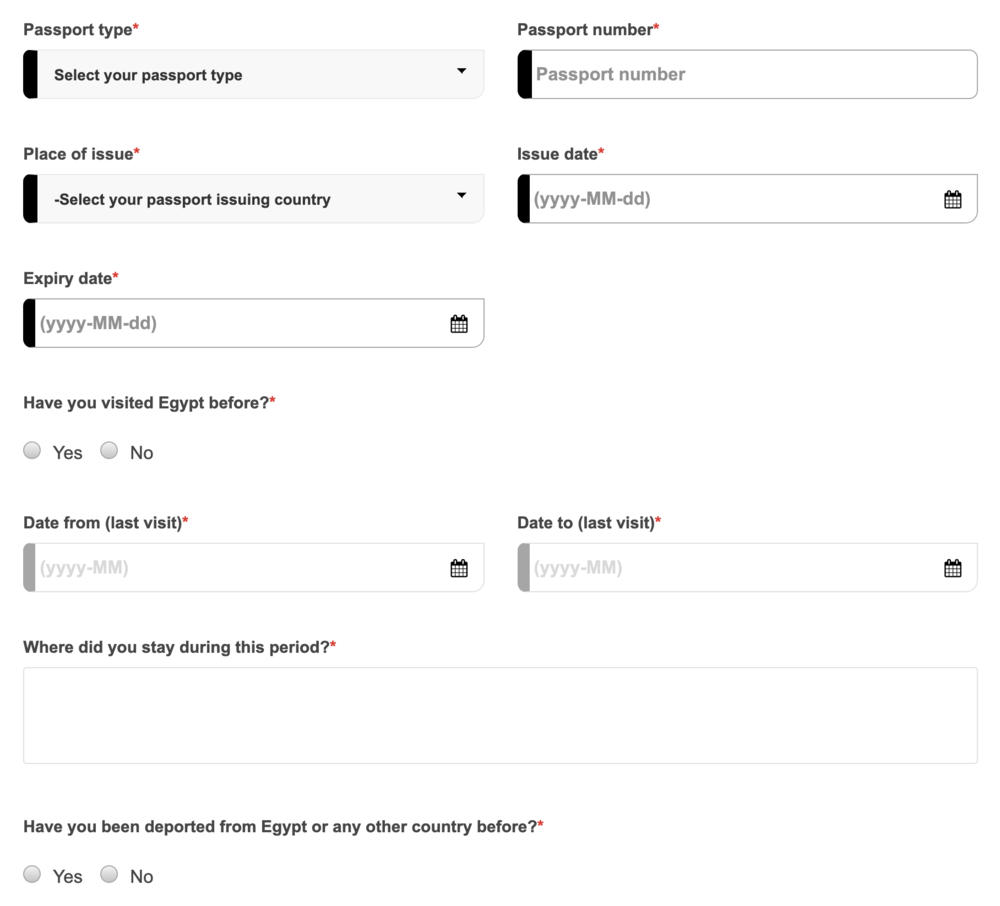This screenshot has height=906, width=1000.
Task: Focus the Passport number field
Action: (x=750, y=75)
